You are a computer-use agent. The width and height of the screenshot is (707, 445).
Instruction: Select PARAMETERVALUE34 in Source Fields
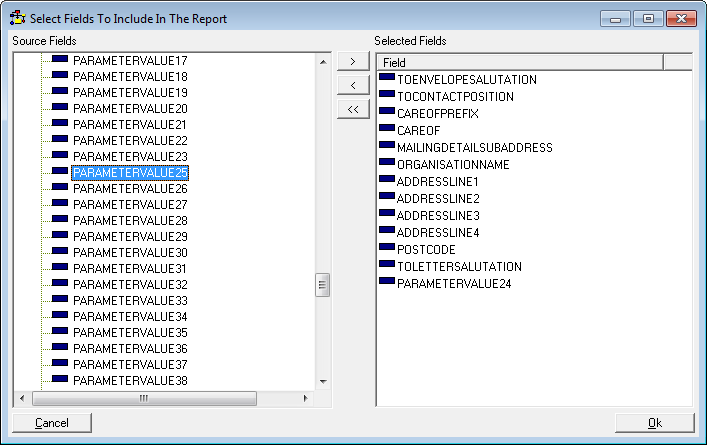(x=130, y=317)
